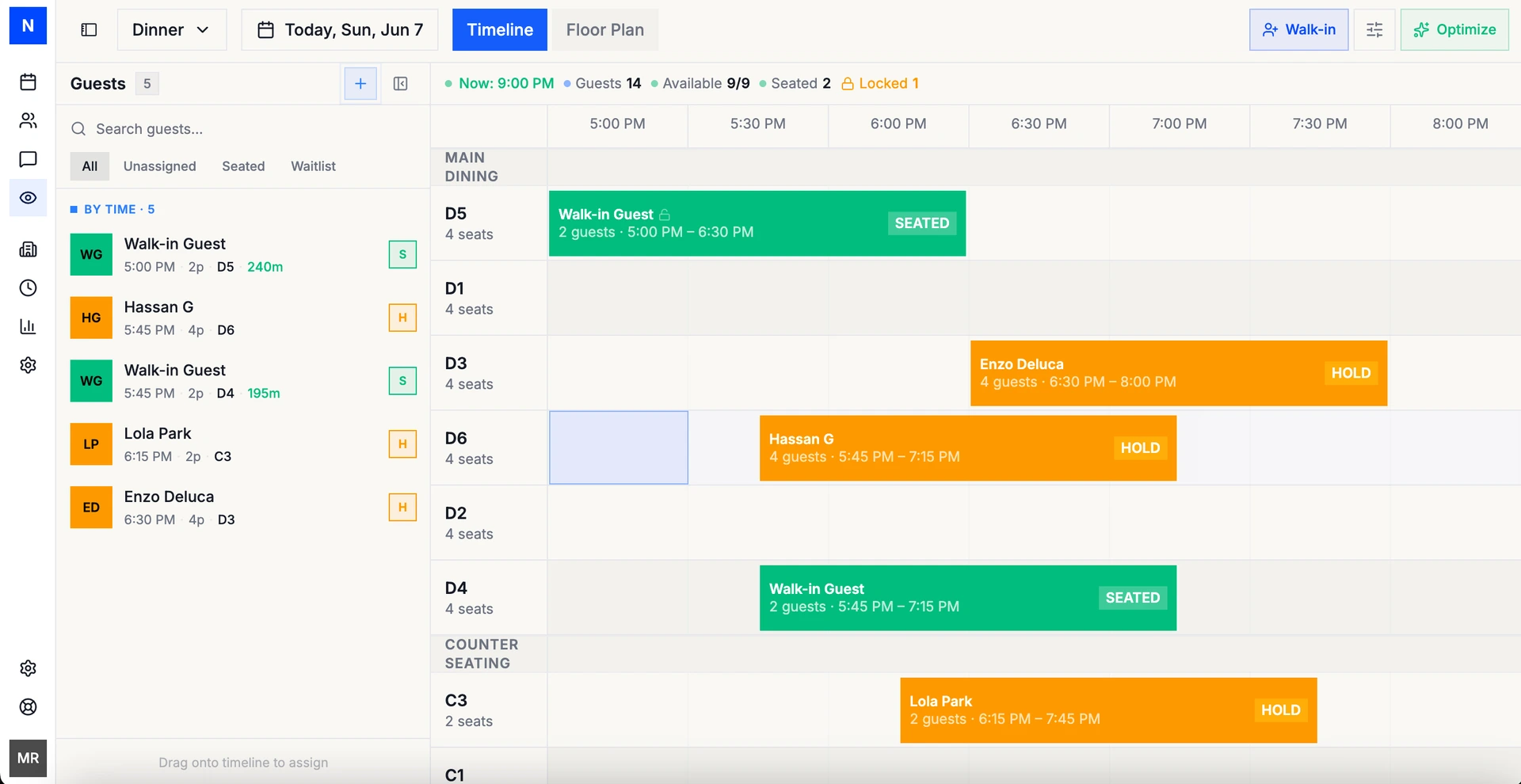Open Lola Park hold block on C3
Image resolution: width=1521 pixels, height=784 pixels.
[x=1108, y=710]
